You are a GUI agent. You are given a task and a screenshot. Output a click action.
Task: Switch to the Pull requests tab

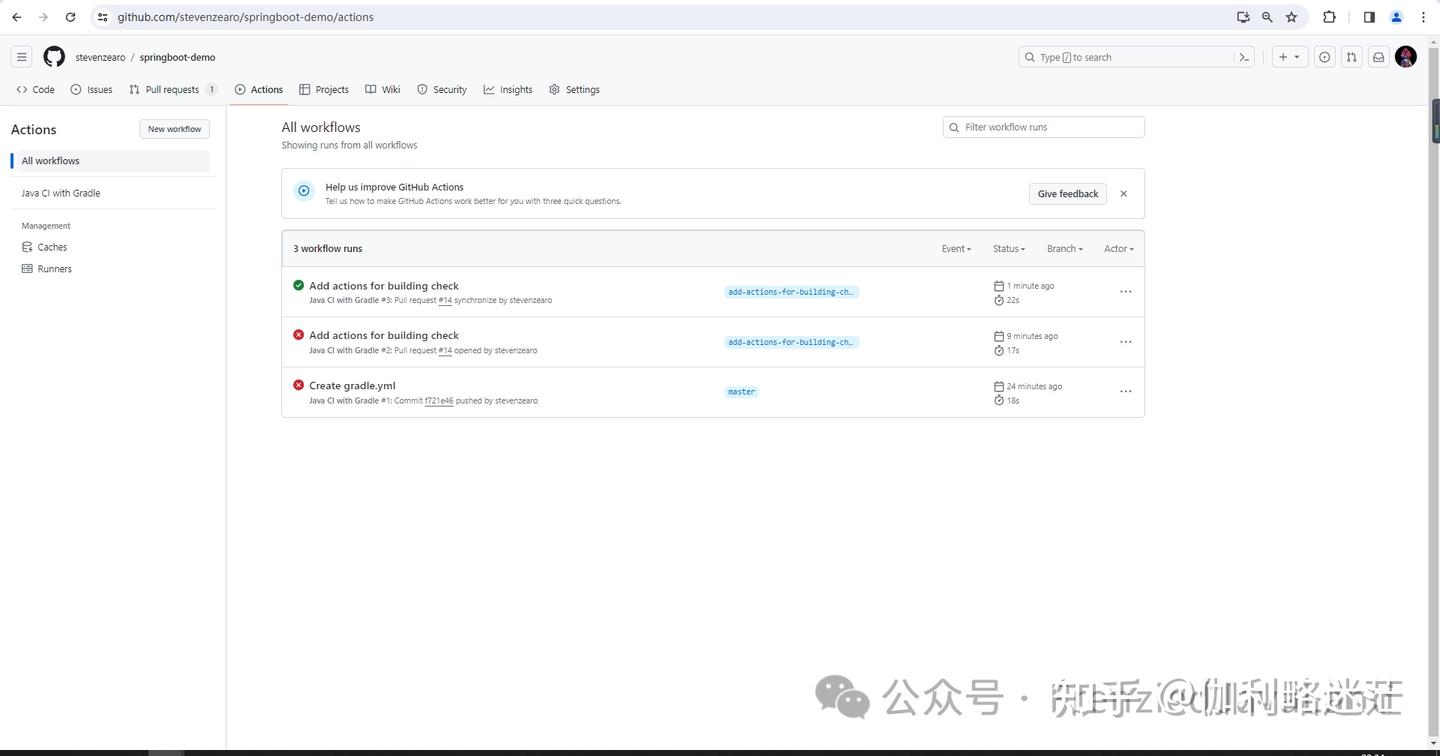coord(172,89)
